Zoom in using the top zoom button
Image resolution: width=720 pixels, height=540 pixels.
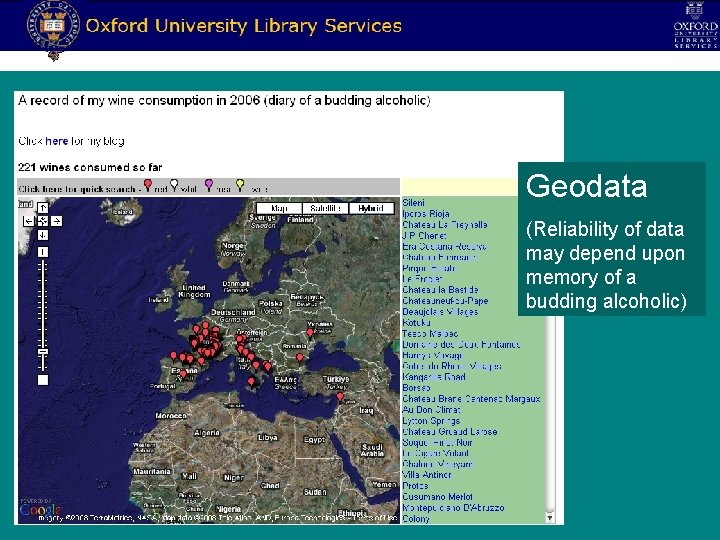(43, 252)
